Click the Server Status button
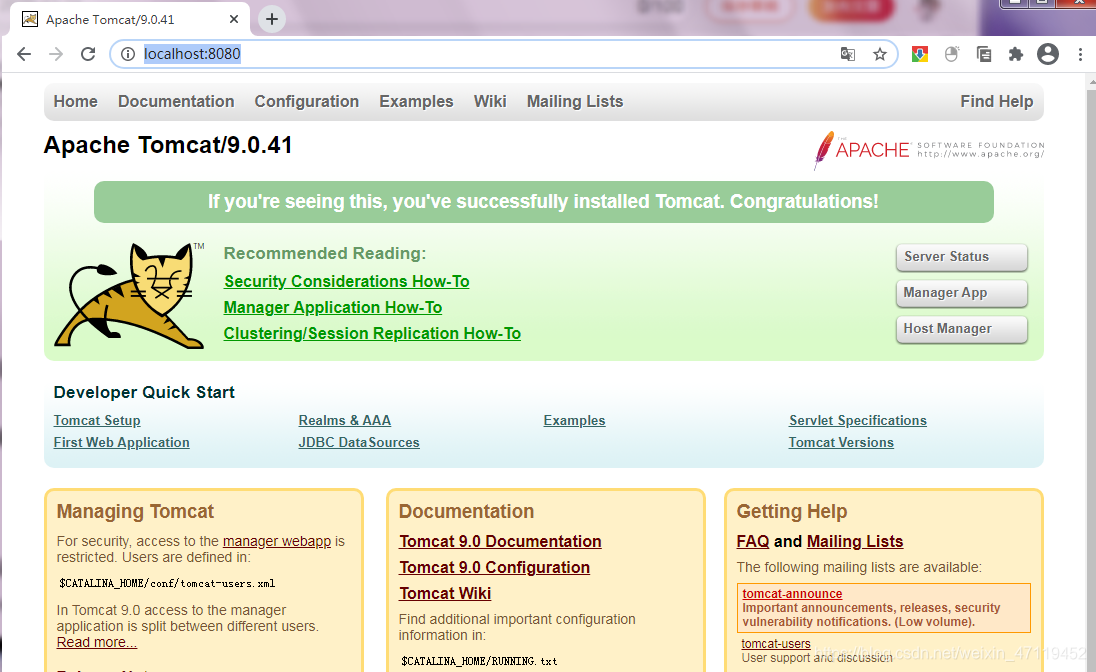 click(962, 257)
